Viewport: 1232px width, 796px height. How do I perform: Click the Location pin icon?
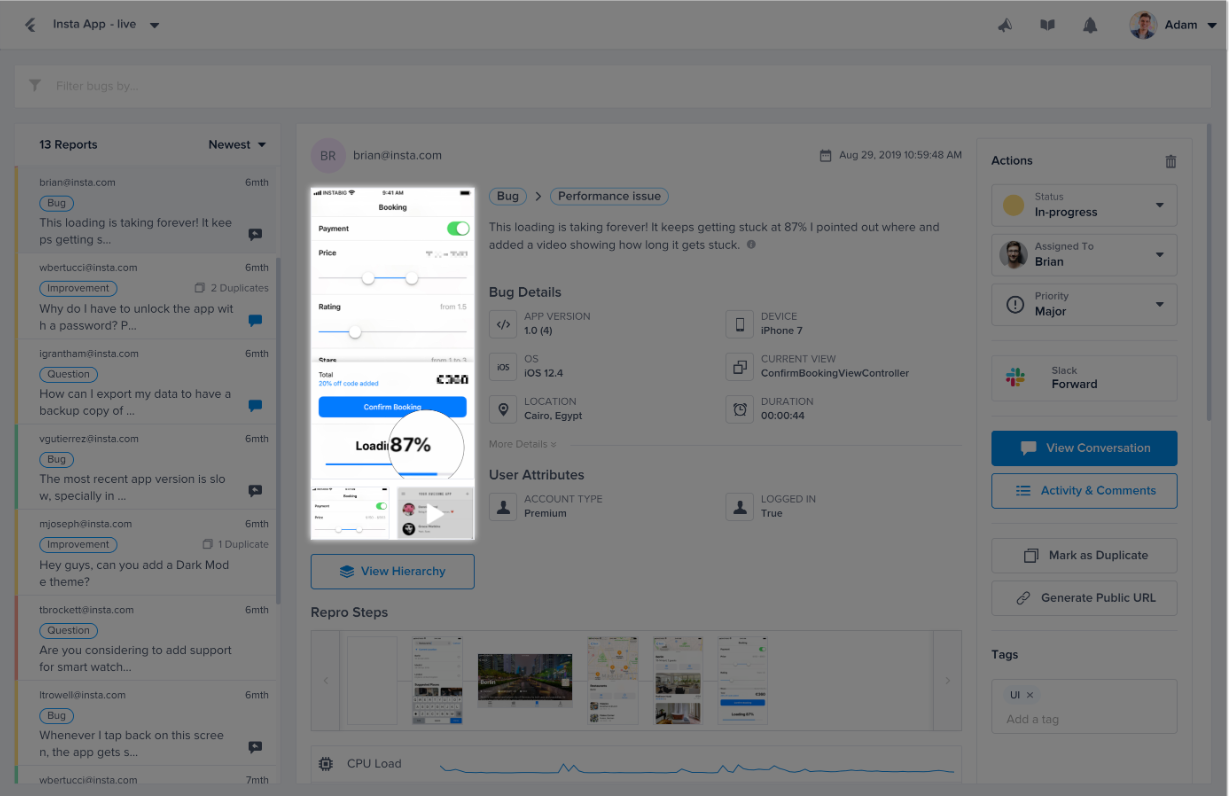pyautogui.click(x=503, y=409)
